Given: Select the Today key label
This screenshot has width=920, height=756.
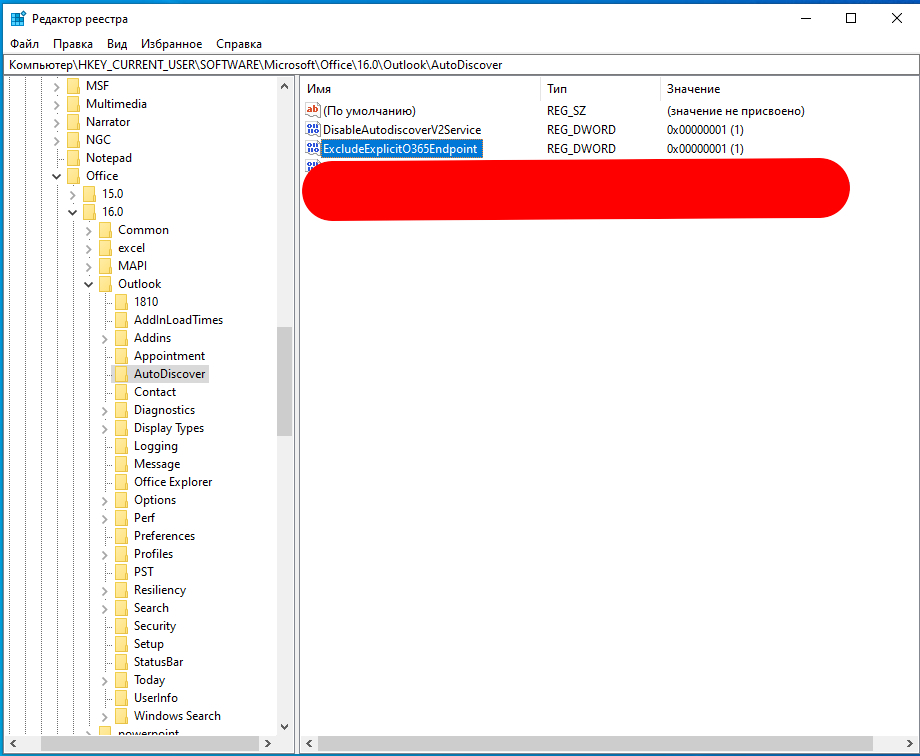Looking at the screenshot, I should [149, 680].
